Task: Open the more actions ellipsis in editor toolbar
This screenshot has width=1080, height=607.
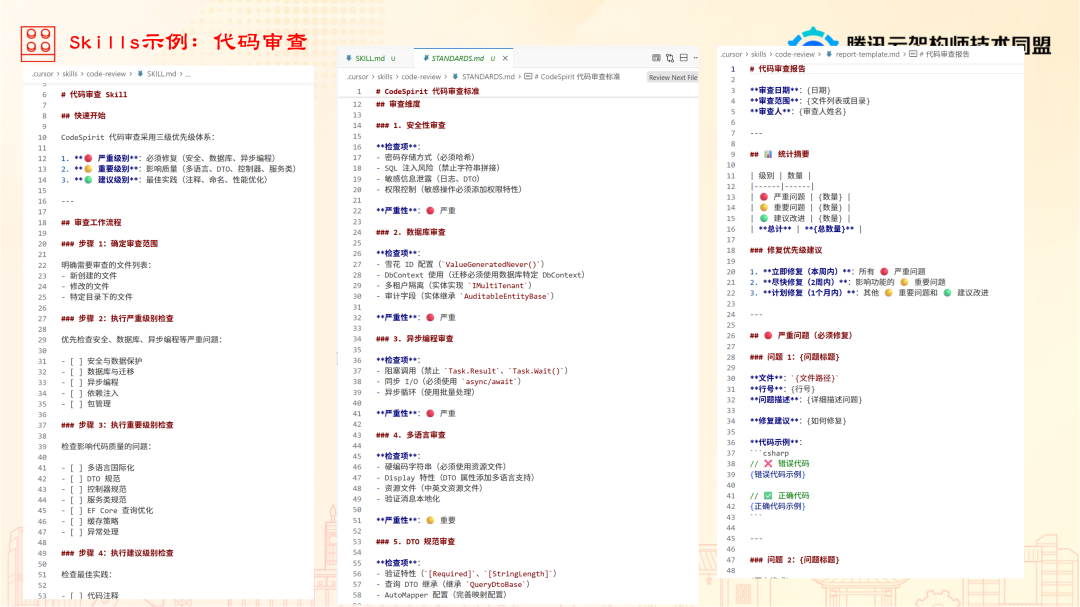Action: click(x=696, y=58)
